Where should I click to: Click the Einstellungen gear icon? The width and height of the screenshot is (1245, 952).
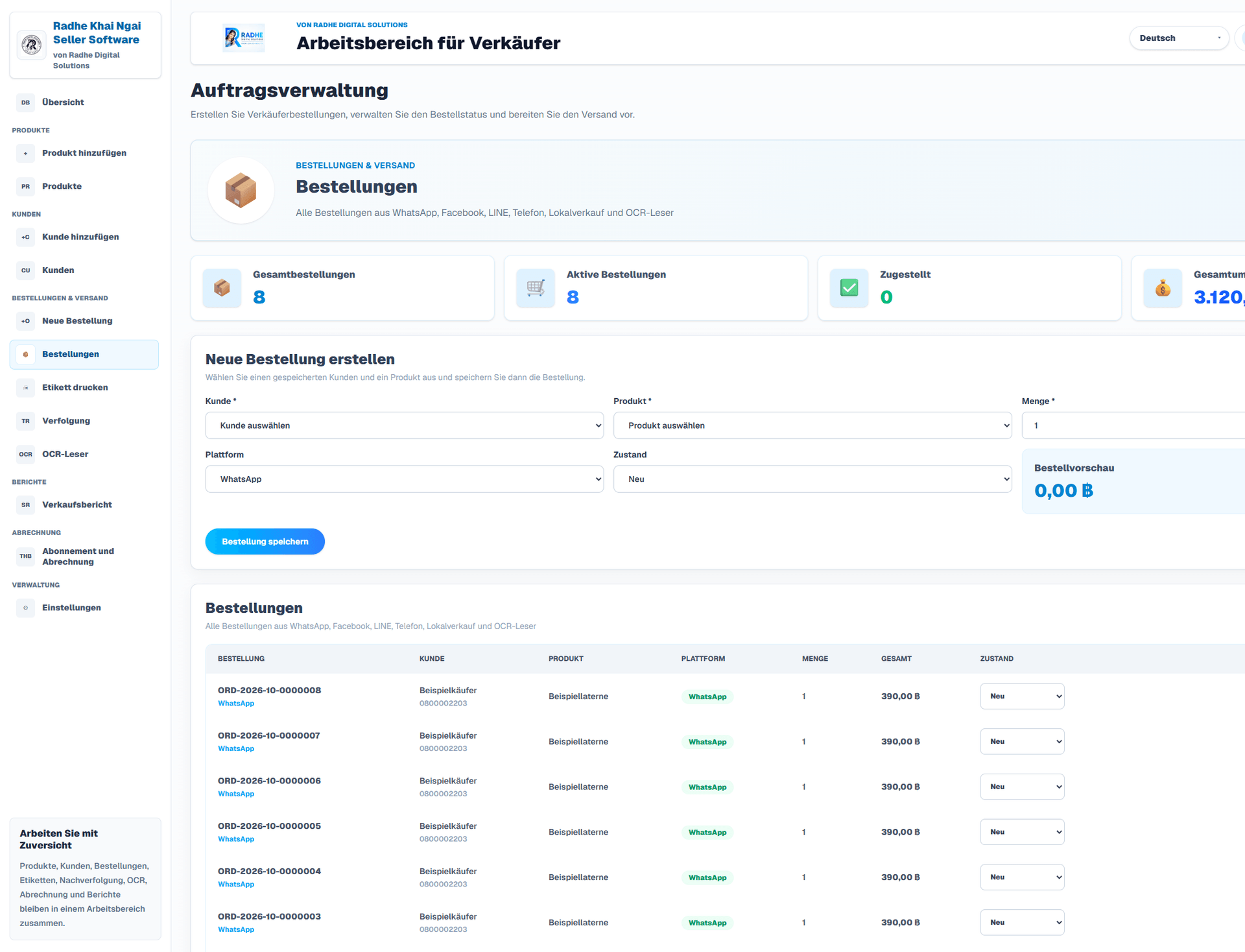click(x=25, y=608)
